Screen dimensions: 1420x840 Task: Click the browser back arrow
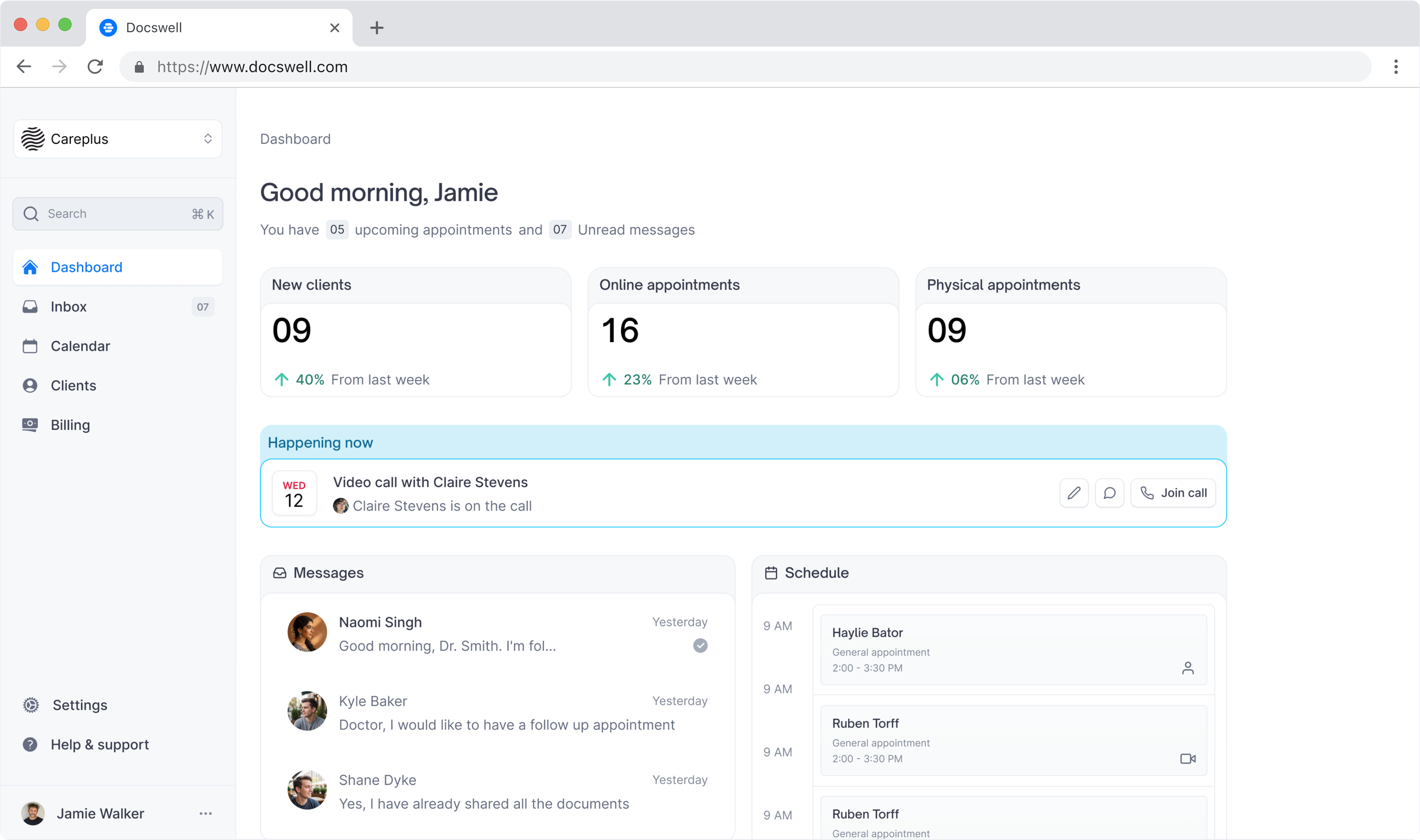(x=24, y=67)
